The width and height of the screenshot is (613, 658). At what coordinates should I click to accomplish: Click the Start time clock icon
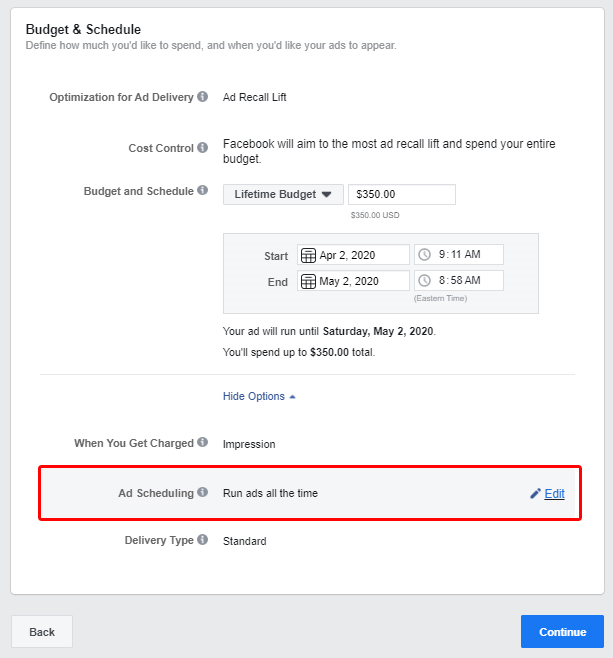pos(424,255)
